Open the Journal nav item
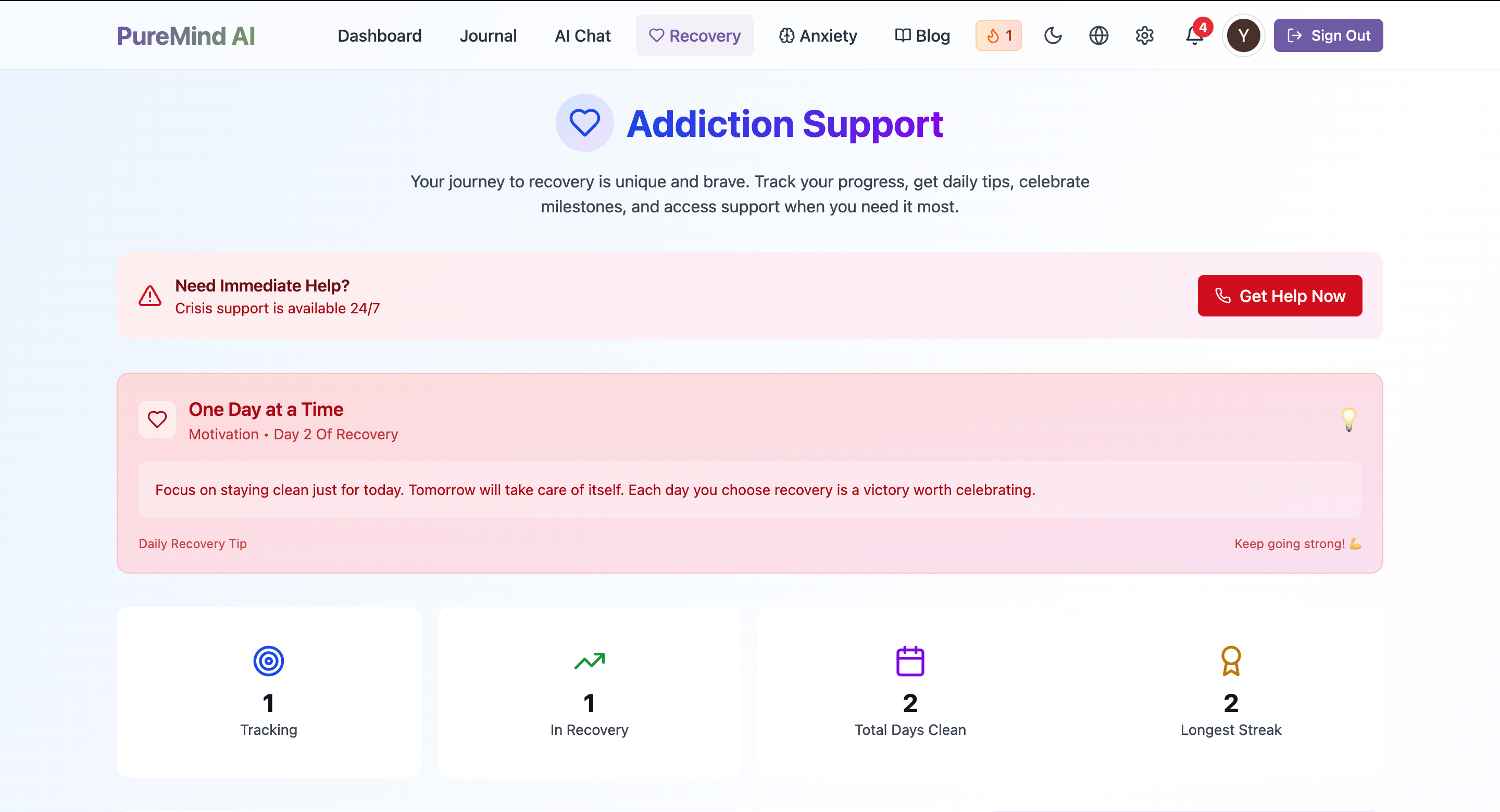 (488, 35)
